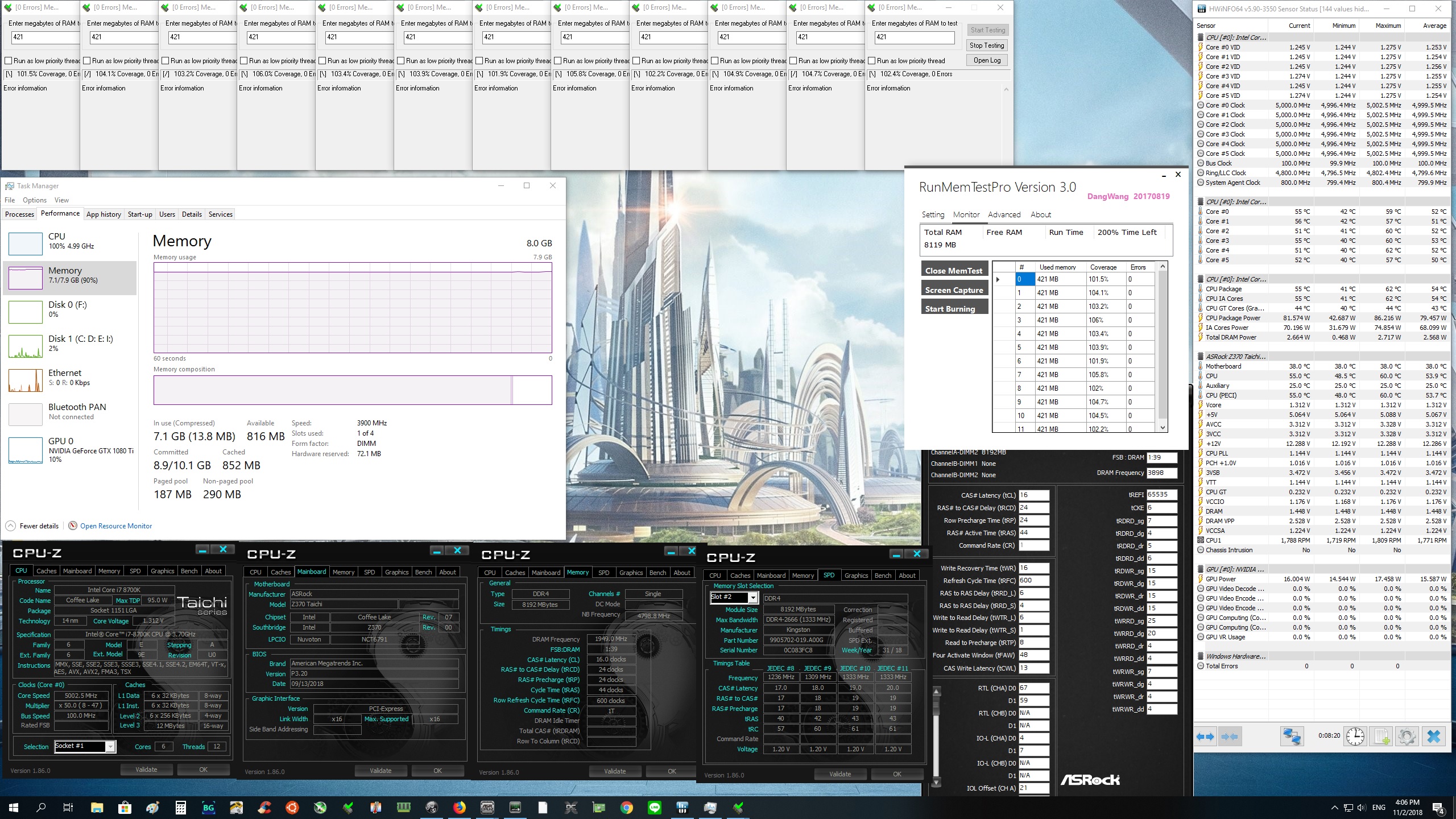Open File Explorer from taskbar
The width and height of the screenshot is (1456, 819).
(97, 808)
